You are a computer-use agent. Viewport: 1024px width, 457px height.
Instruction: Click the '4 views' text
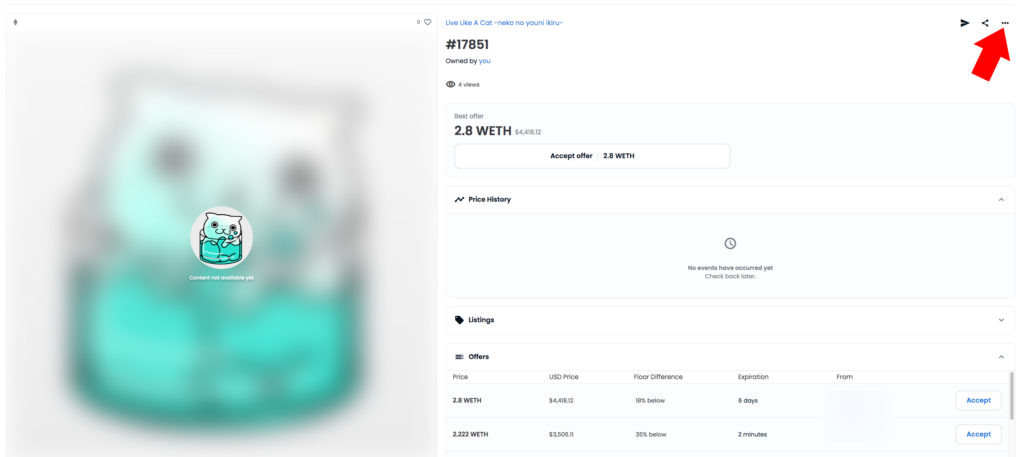(469, 84)
